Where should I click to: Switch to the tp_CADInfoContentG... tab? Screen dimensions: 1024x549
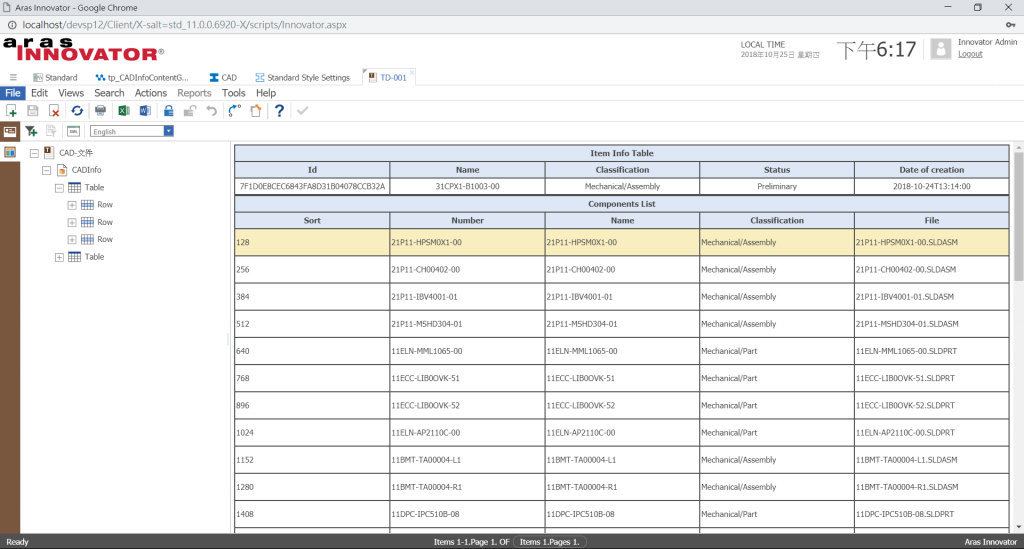(x=142, y=78)
